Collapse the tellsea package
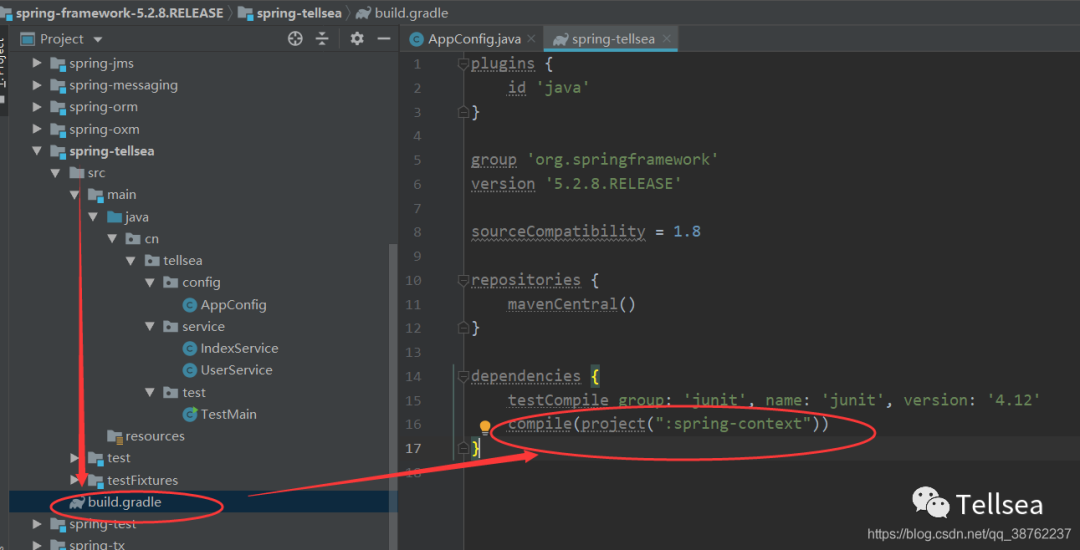1080x550 pixels. [130, 262]
